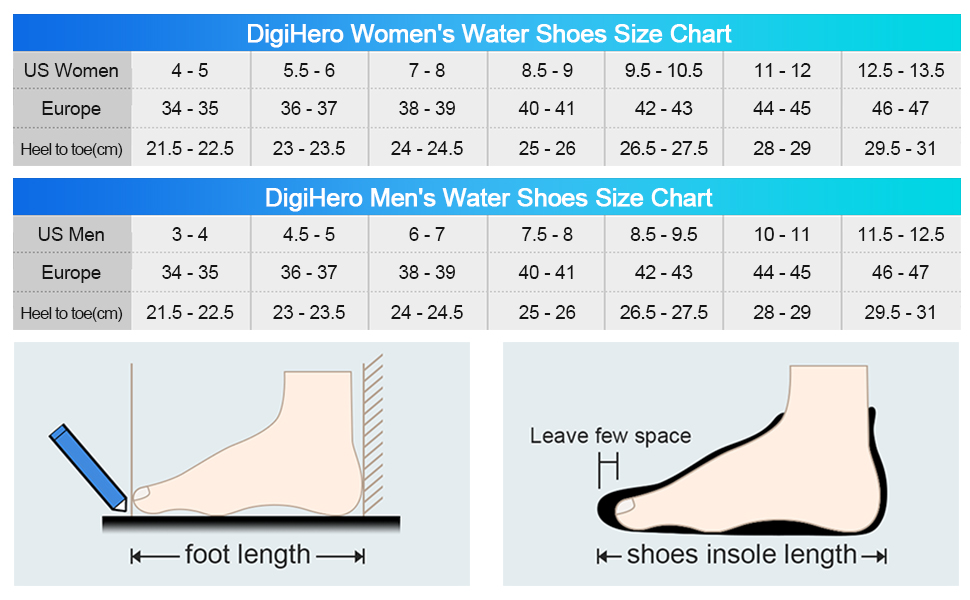Click the Leave few space label

(610, 436)
